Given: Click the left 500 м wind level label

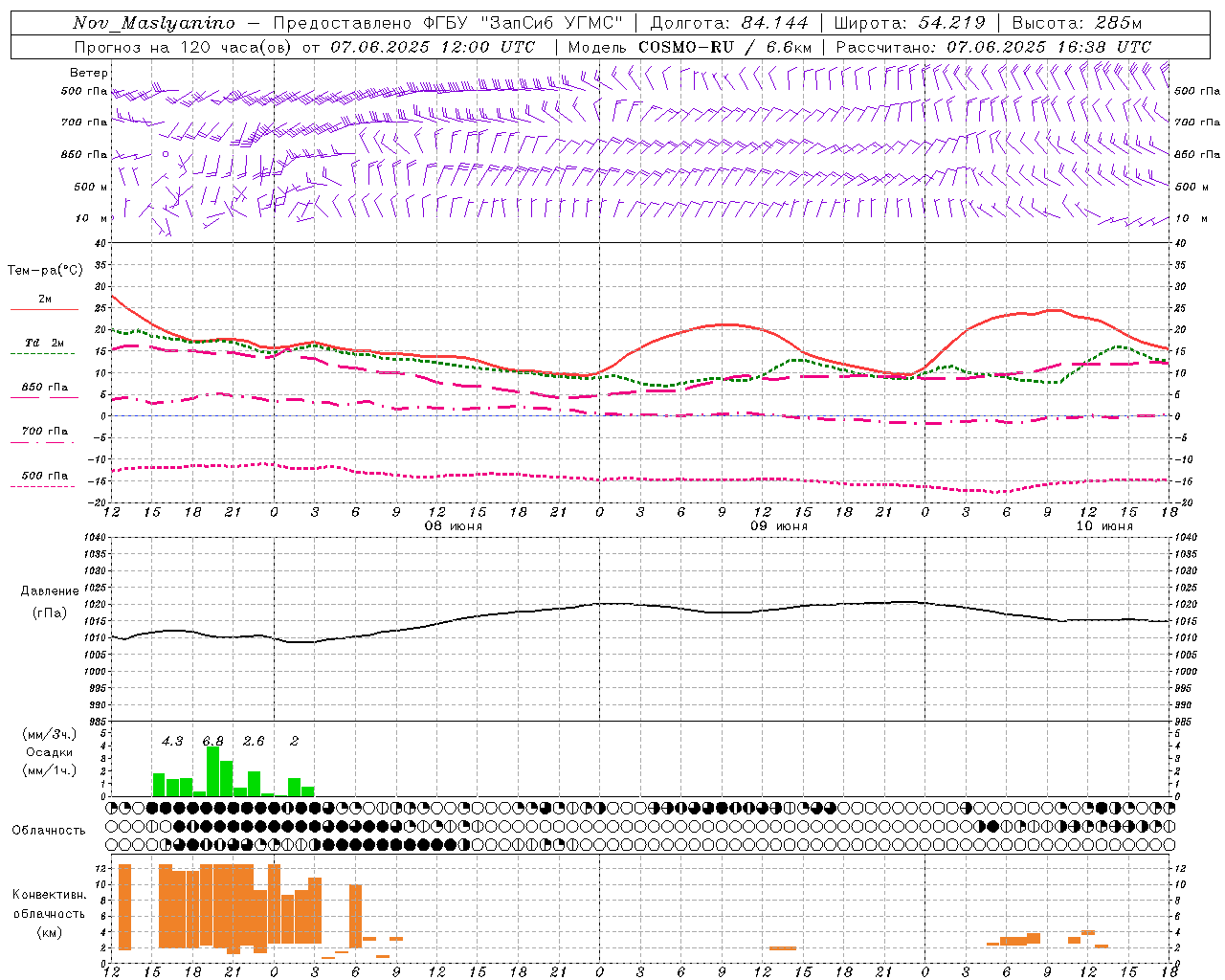Looking at the screenshot, I should (91, 187).
